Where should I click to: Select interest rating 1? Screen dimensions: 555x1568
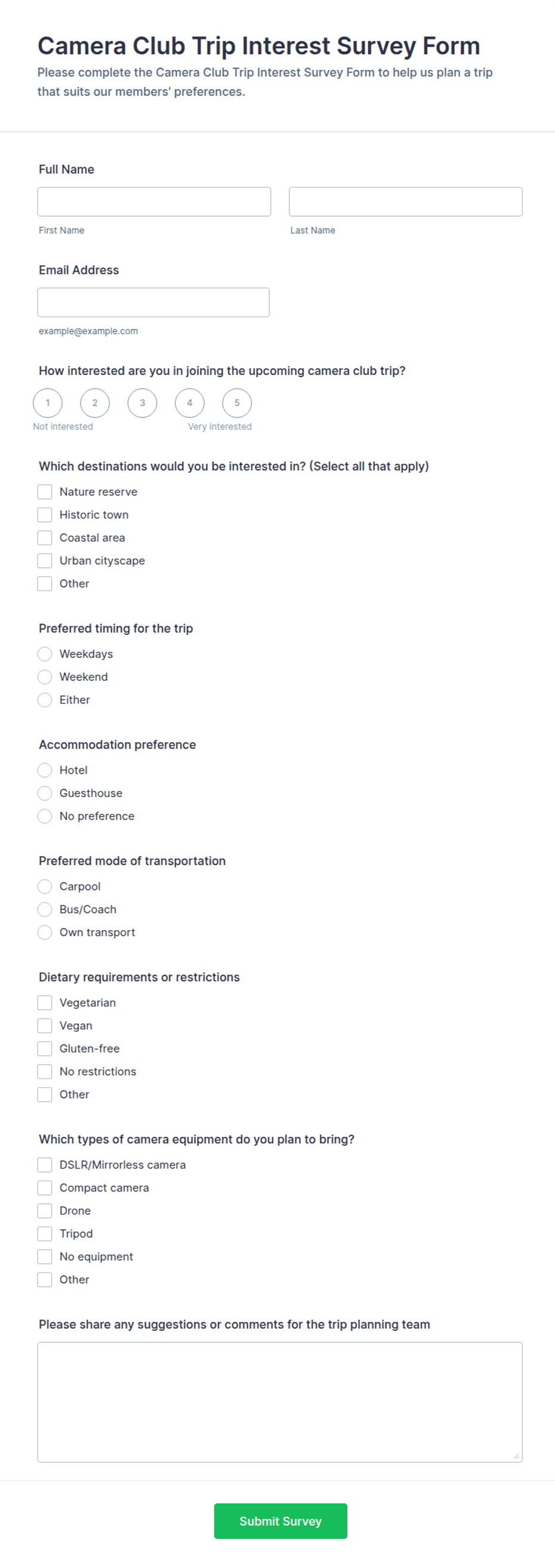click(x=48, y=403)
